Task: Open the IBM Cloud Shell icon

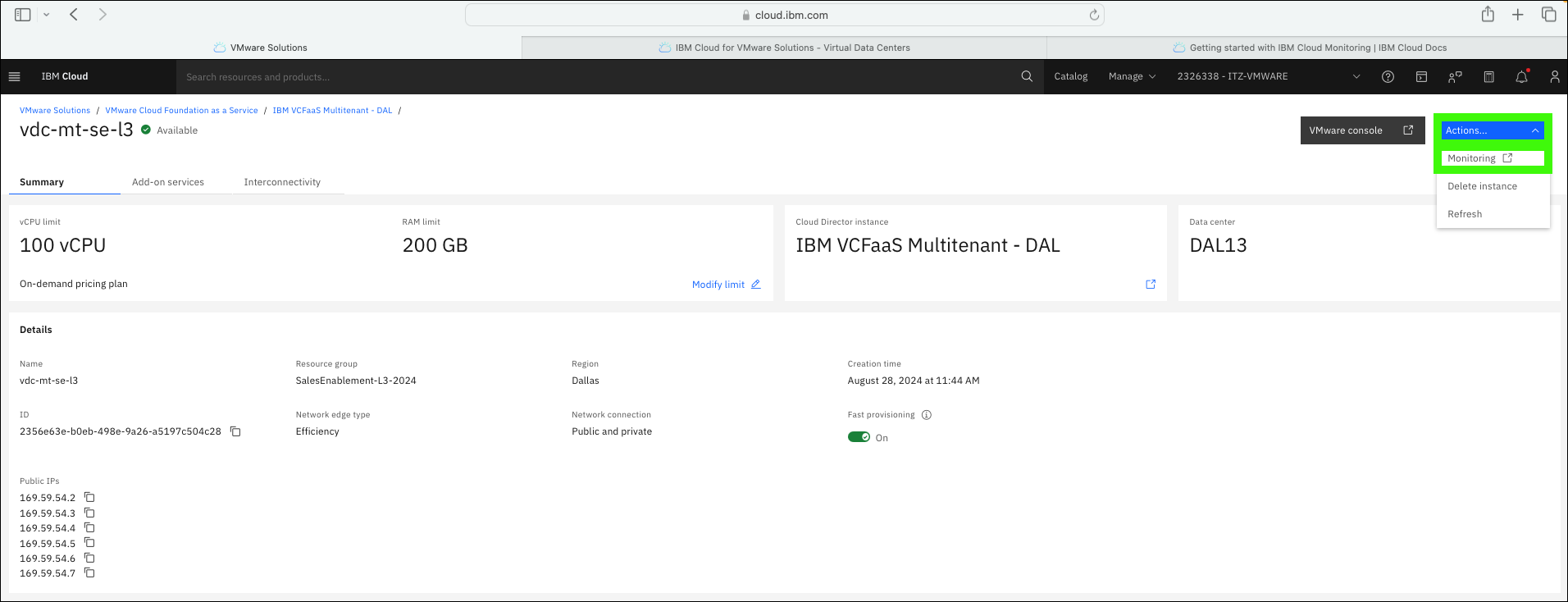Action: [1421, 76]
